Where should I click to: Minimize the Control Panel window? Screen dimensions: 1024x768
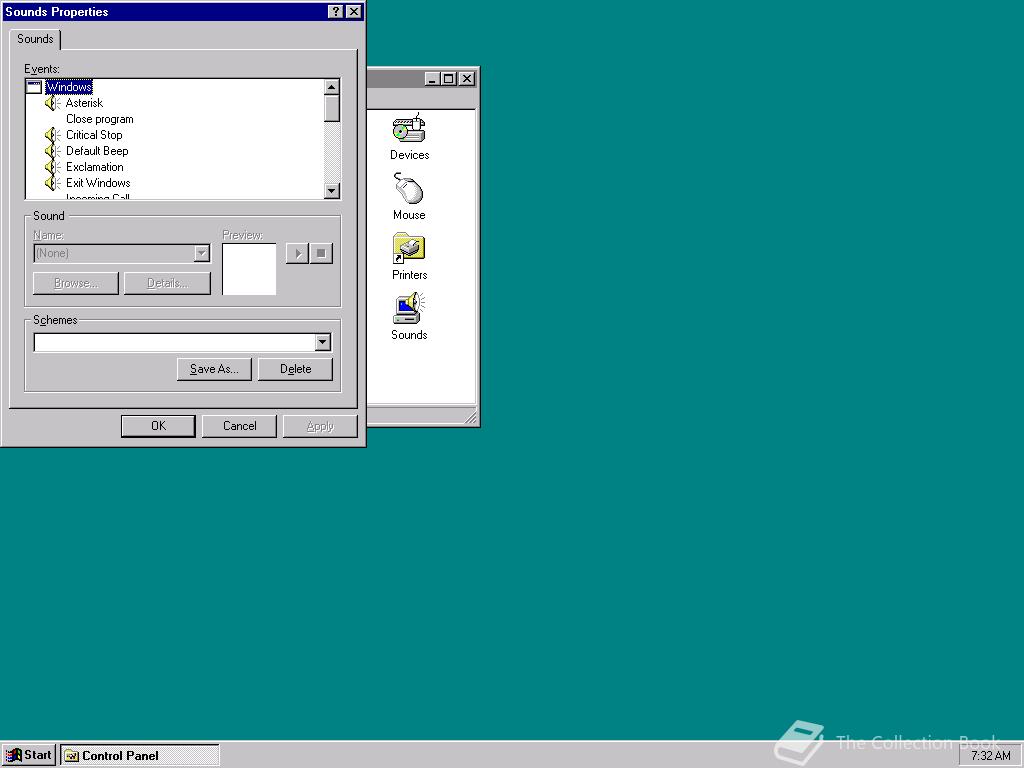432,79
